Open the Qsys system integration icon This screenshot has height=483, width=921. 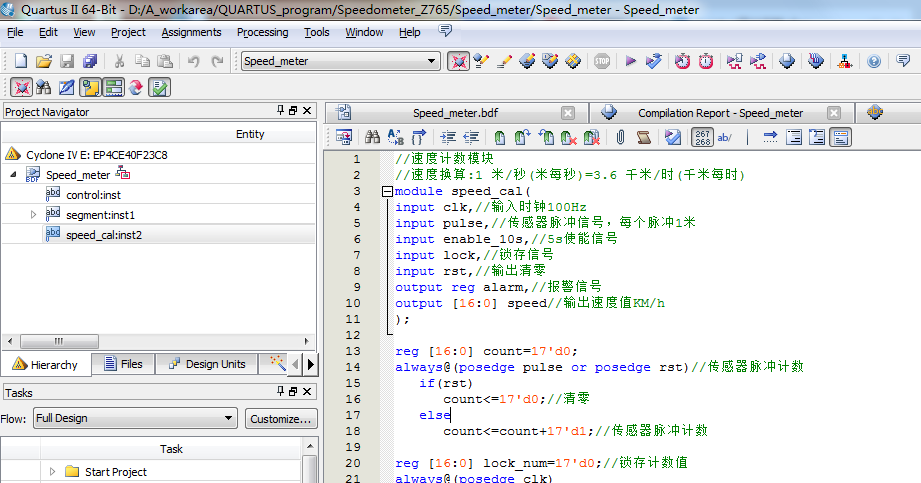click(845, 61)
